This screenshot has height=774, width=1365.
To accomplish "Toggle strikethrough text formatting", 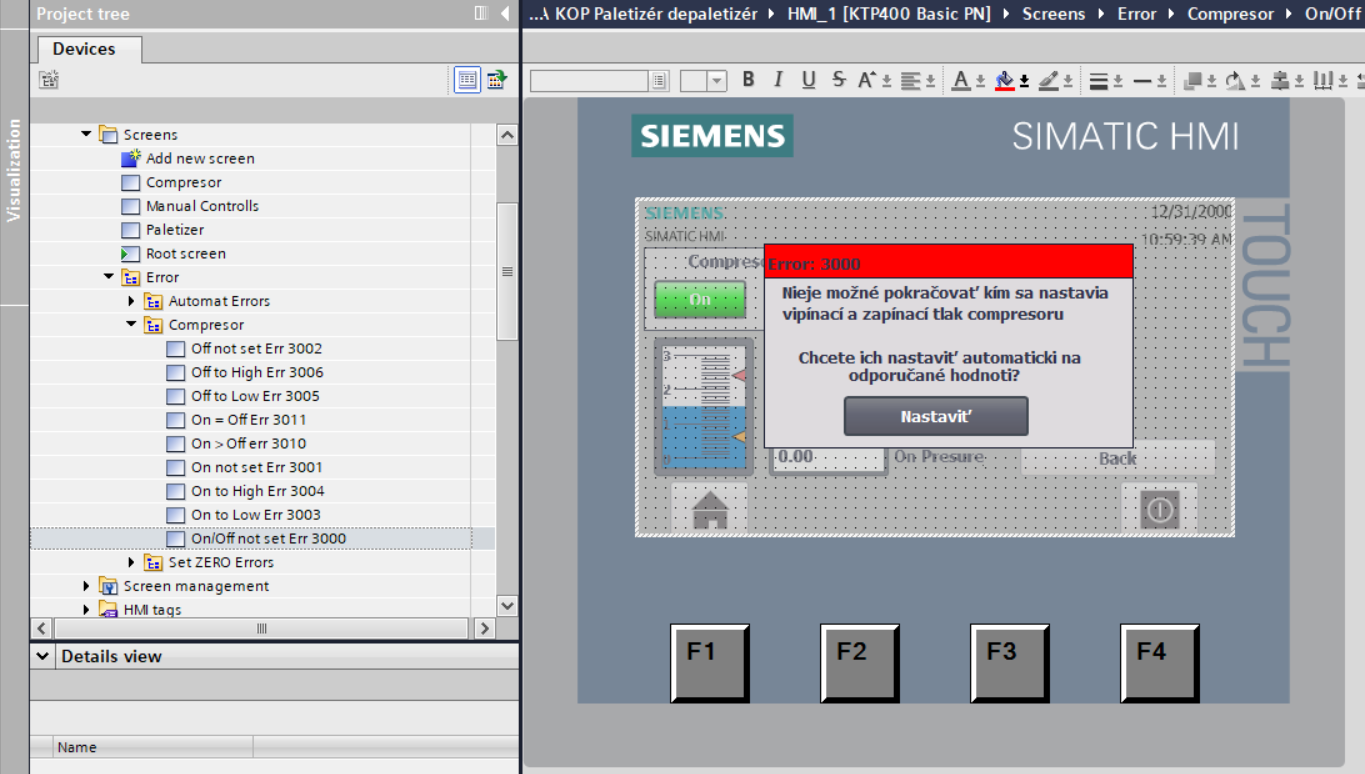I will point(839,80).
